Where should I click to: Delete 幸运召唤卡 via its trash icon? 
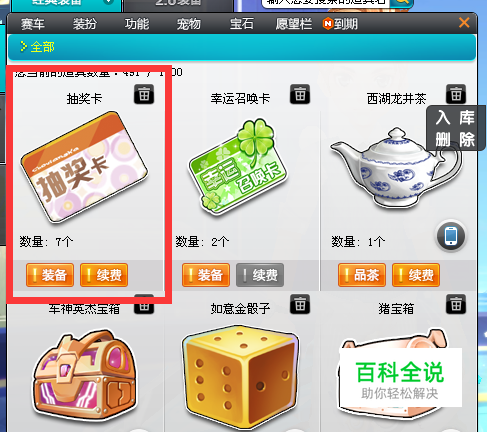[x=300, y=94]
